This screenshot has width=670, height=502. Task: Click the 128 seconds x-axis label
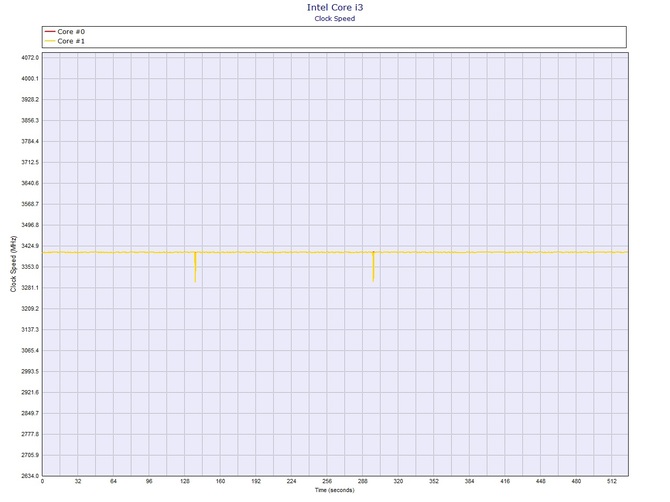185,481
